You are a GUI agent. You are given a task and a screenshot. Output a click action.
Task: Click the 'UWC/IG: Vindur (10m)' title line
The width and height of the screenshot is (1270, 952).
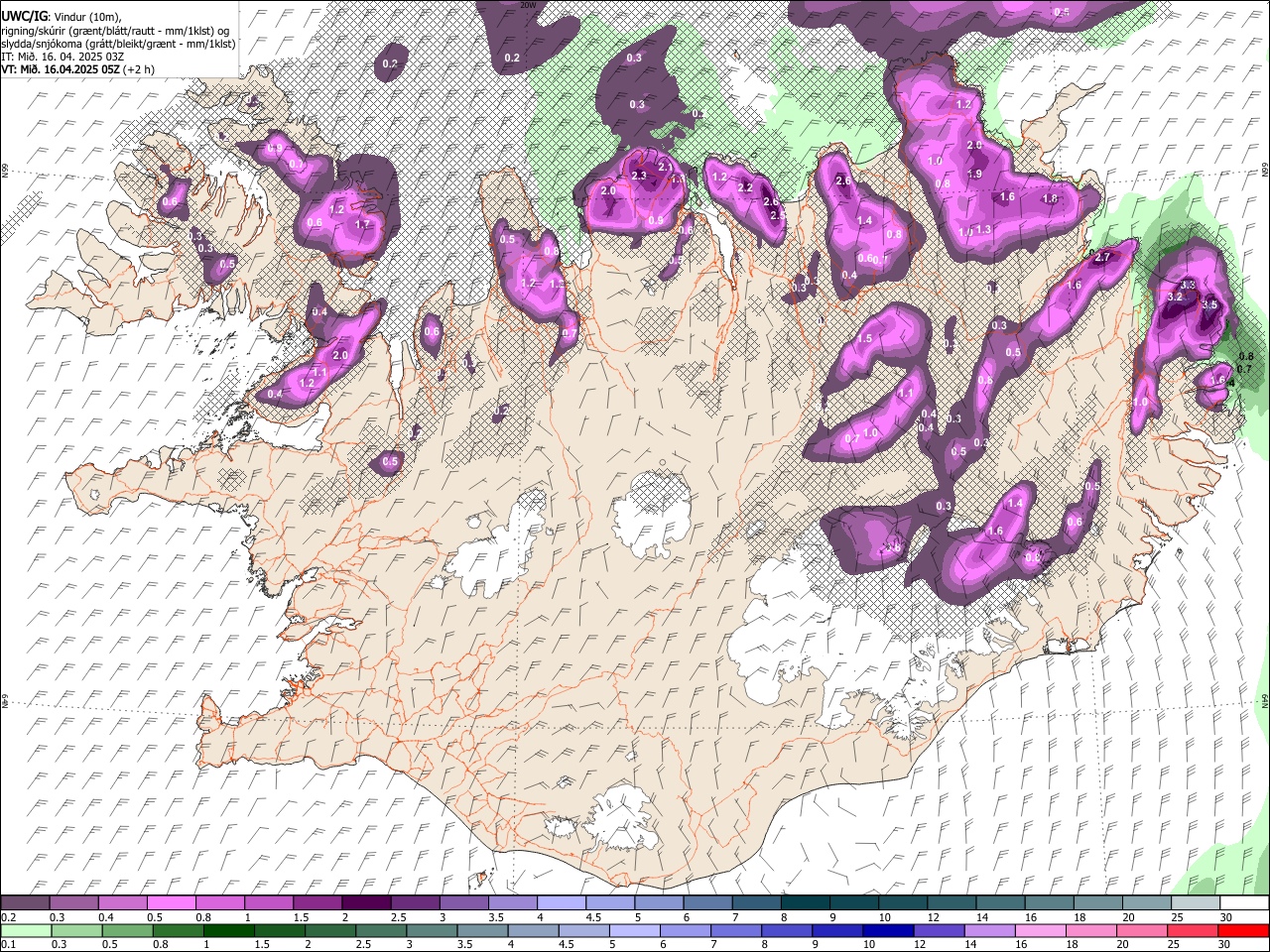[61, 16]
